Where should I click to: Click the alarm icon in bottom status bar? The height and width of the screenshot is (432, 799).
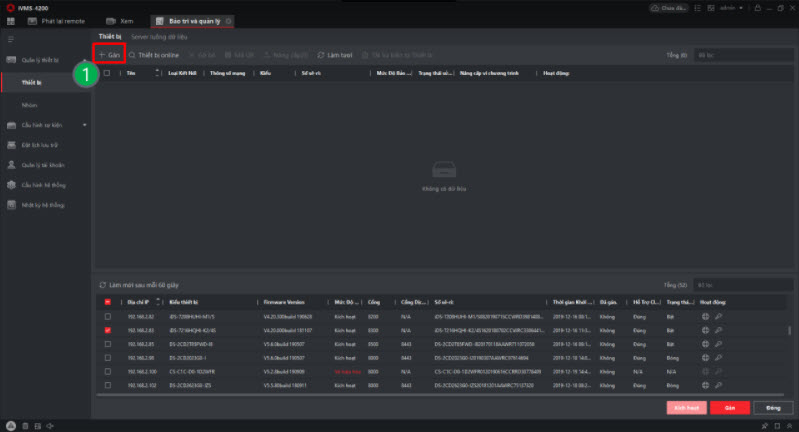tap(10, 425)
